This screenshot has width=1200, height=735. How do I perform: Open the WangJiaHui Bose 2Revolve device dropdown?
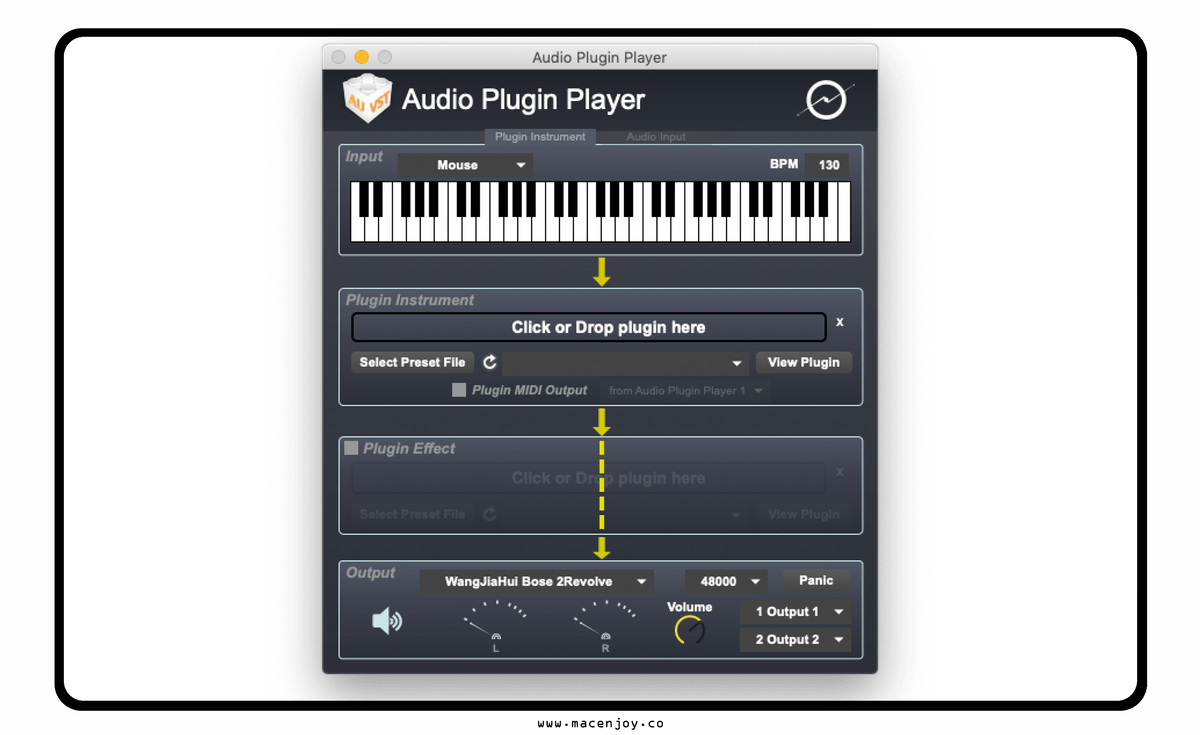tap(536, 581)
